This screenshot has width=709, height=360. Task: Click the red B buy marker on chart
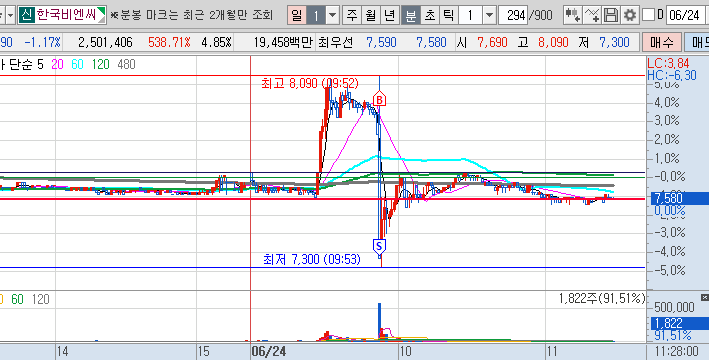pyautogui.click(x=379, y=99)
